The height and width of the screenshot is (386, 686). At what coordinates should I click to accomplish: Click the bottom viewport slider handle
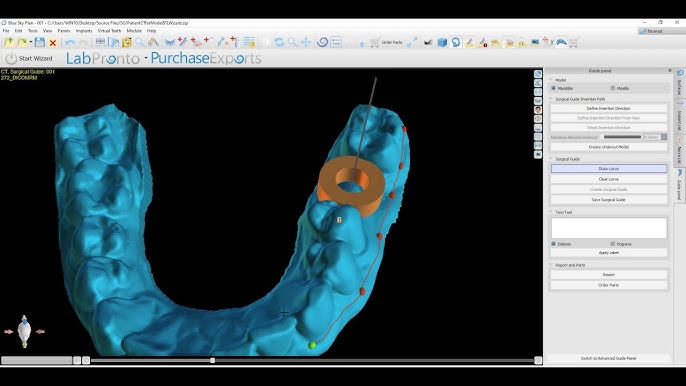click(212, 361)
